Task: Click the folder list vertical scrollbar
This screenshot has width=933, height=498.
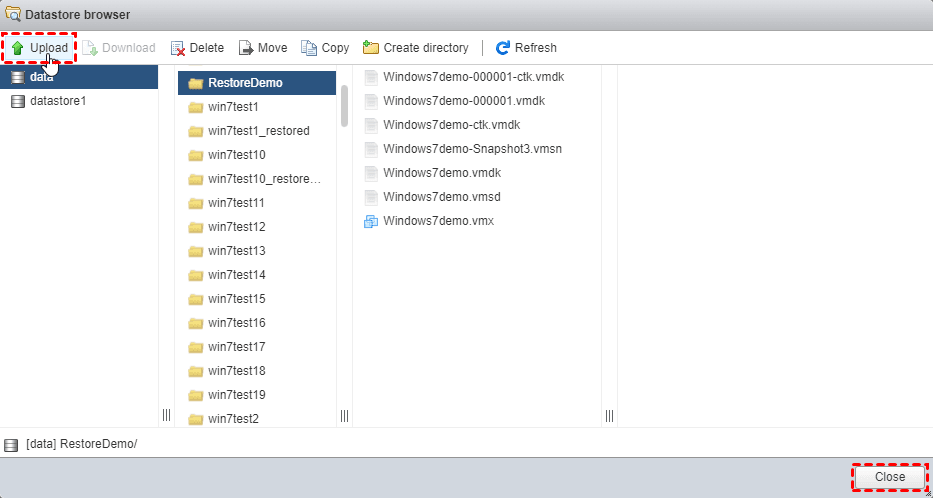Action: coord(344,105)
